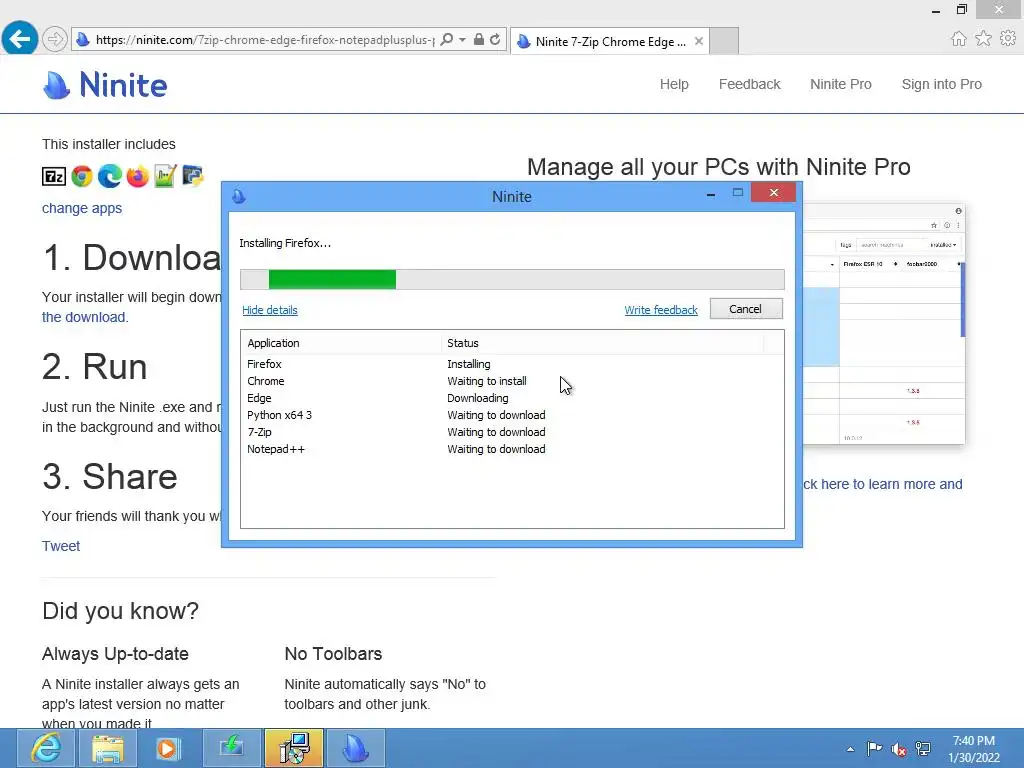
Task: Select the Firefox row in list
Action: click(512, 364)
